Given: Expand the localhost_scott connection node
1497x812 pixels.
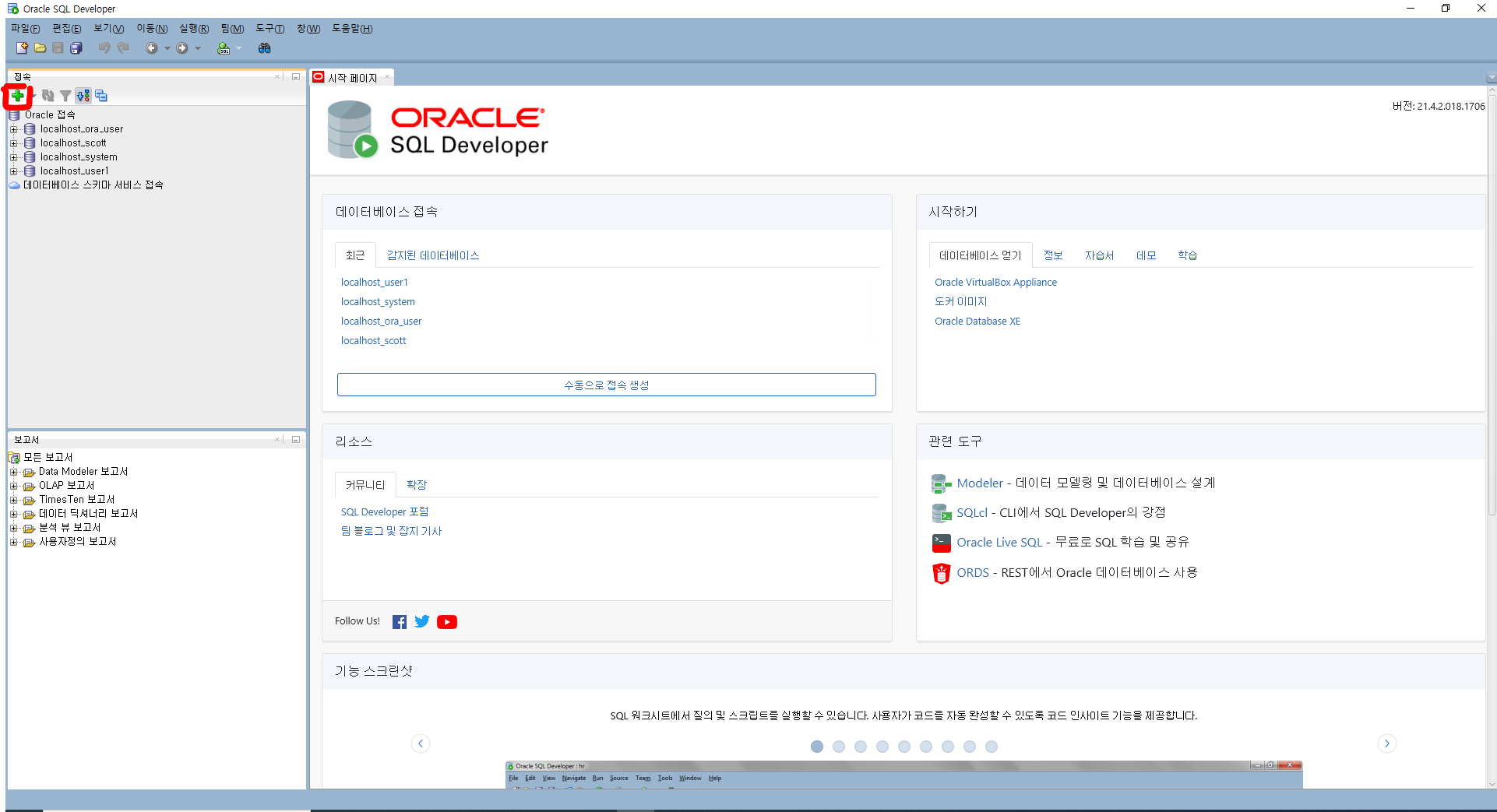Looking at the screenshot, I should tap(13, 143).
